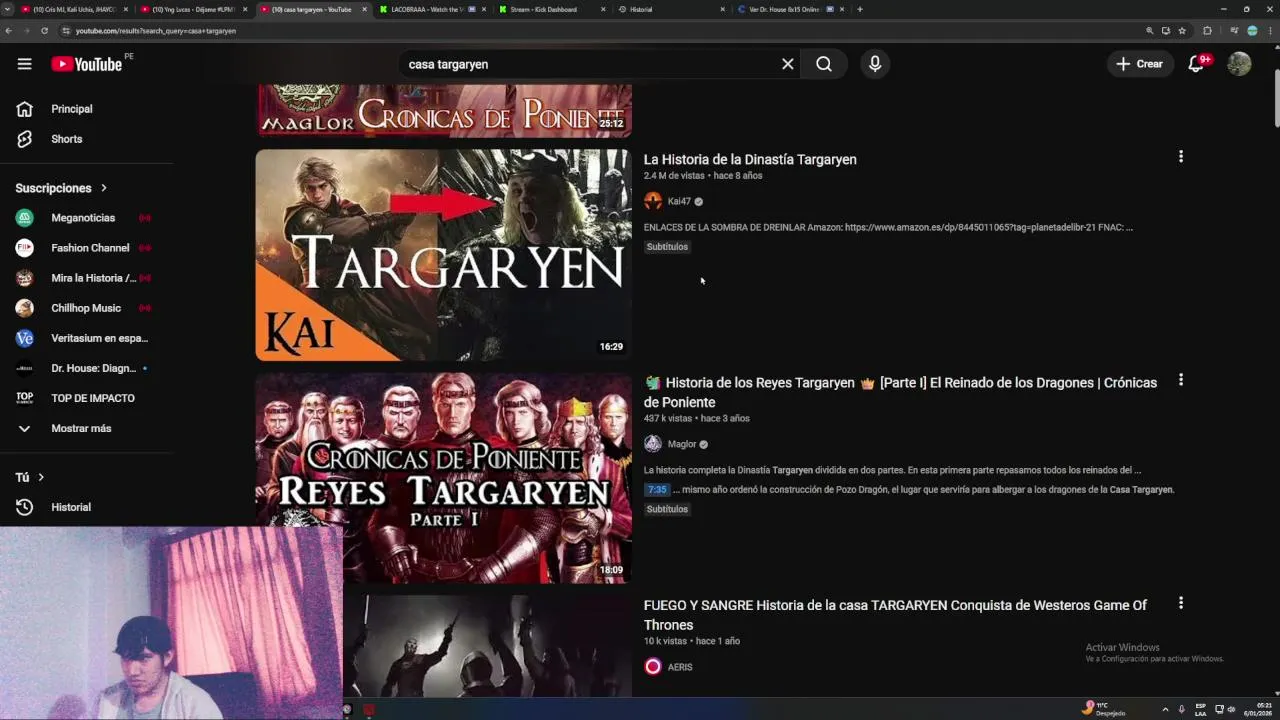Open 'Historia de los Reyes Targaryen' title
Screen dimensions: 1280x720
900,392
